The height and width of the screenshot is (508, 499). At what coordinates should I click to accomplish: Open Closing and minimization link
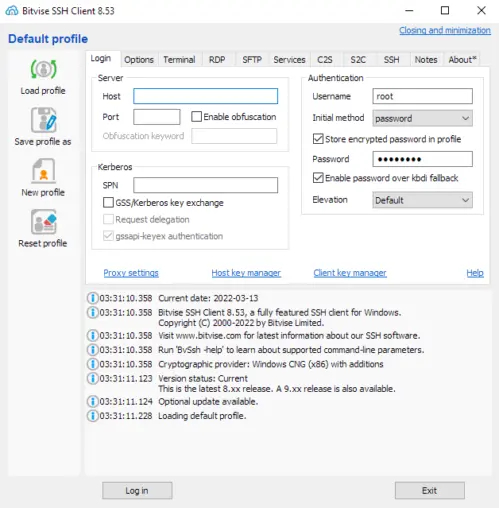445,30
